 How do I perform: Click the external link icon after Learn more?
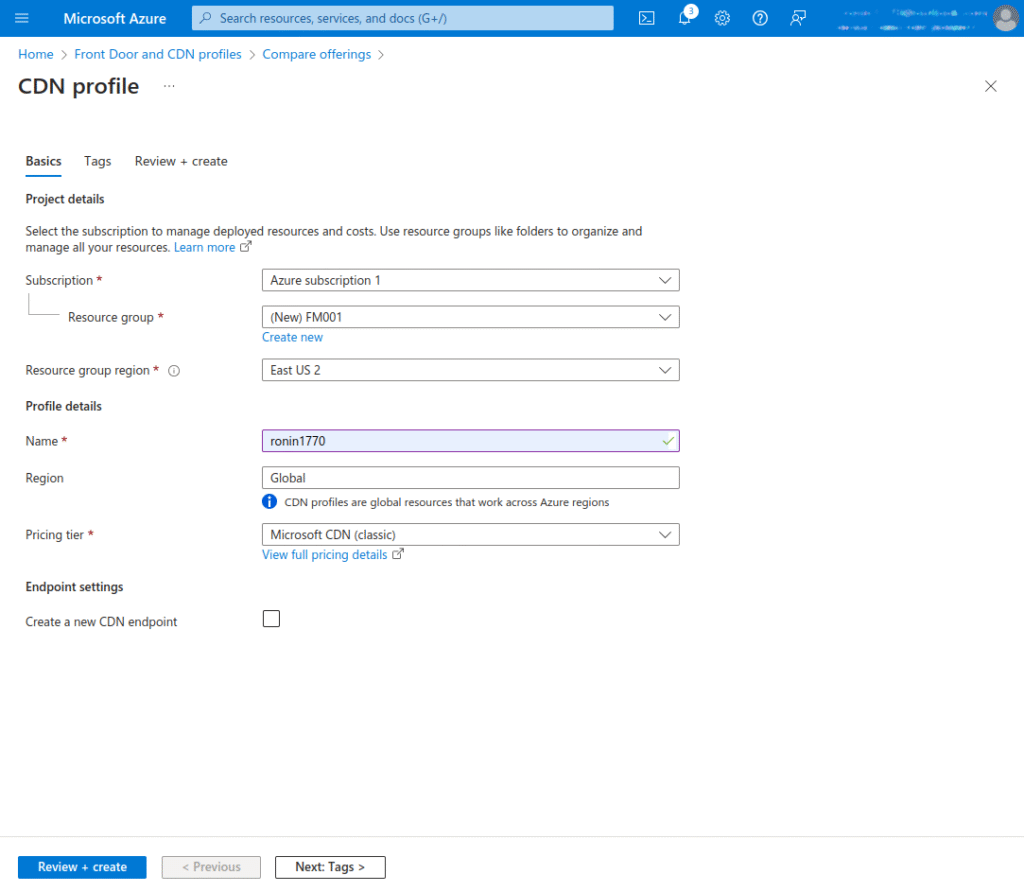pyautogui.click(x=246, y=247)
